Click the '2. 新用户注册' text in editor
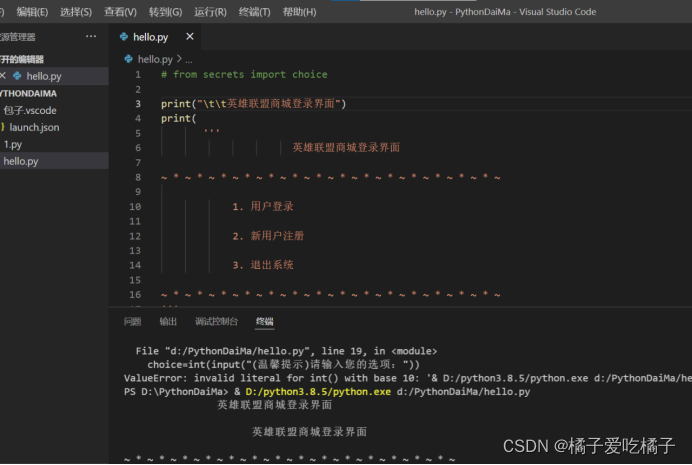The image size is (692, 465). [268, 236]
